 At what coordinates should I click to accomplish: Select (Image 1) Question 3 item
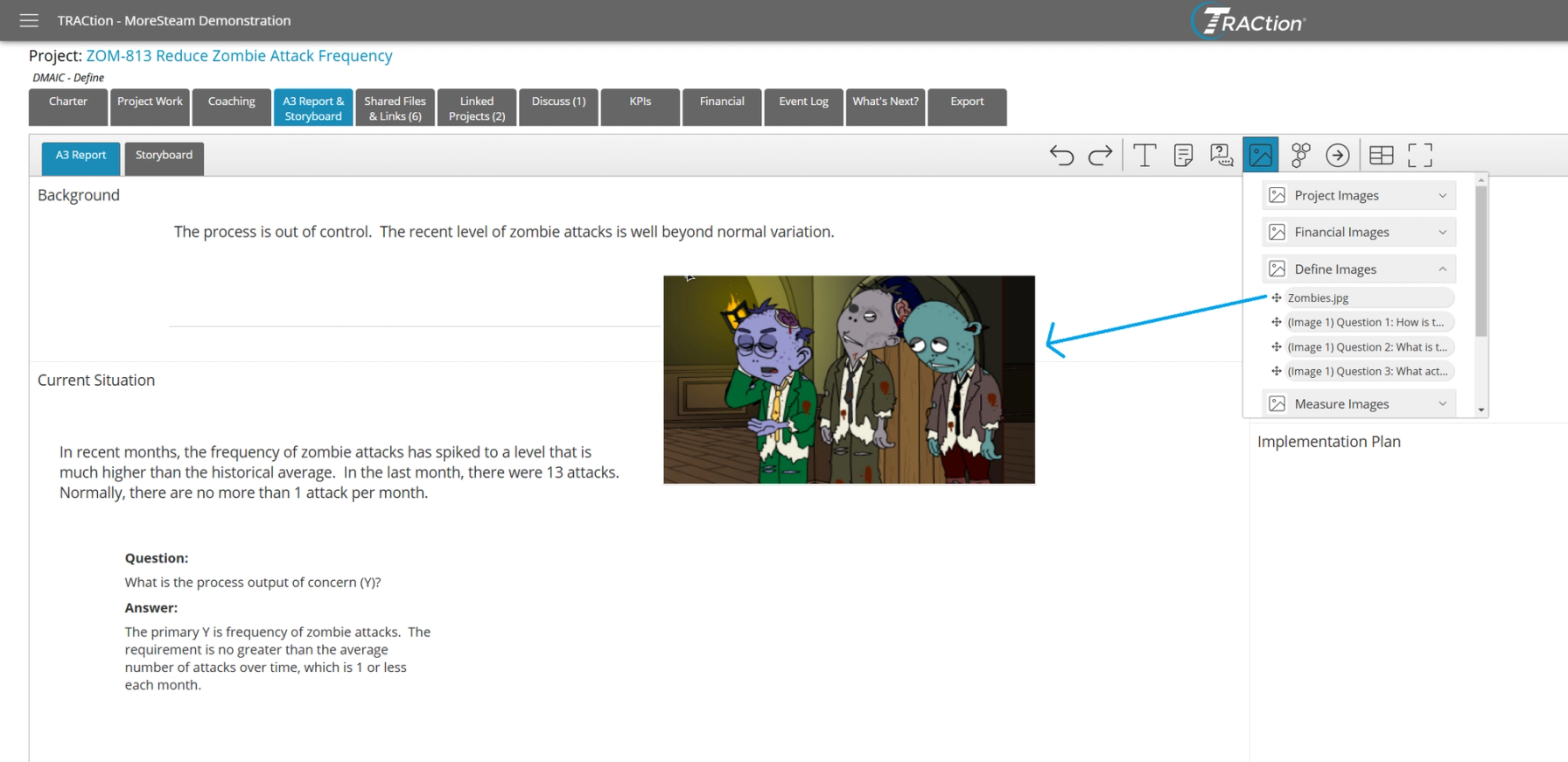pos(1369,371)
